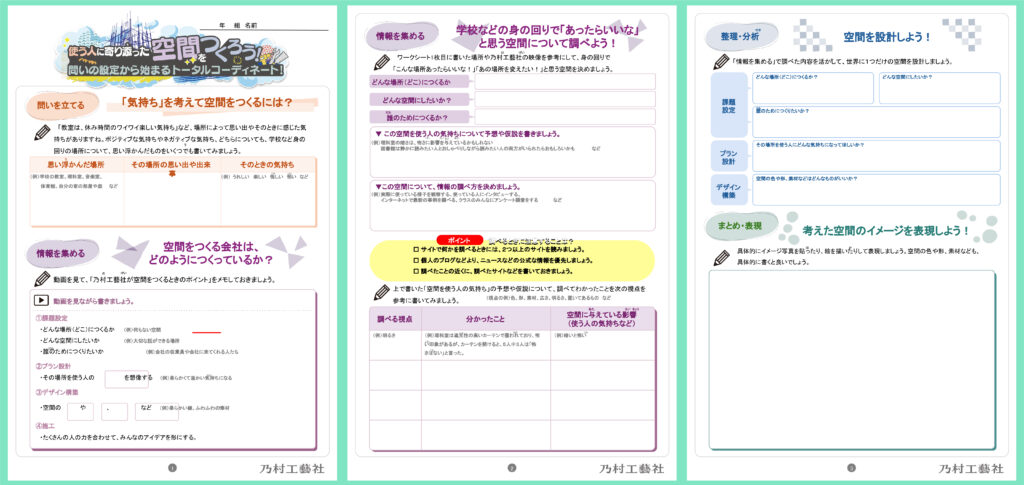Click the heading 考えた空間のイメージを表現しよう!
The image size is (1024, 485).
886,230
